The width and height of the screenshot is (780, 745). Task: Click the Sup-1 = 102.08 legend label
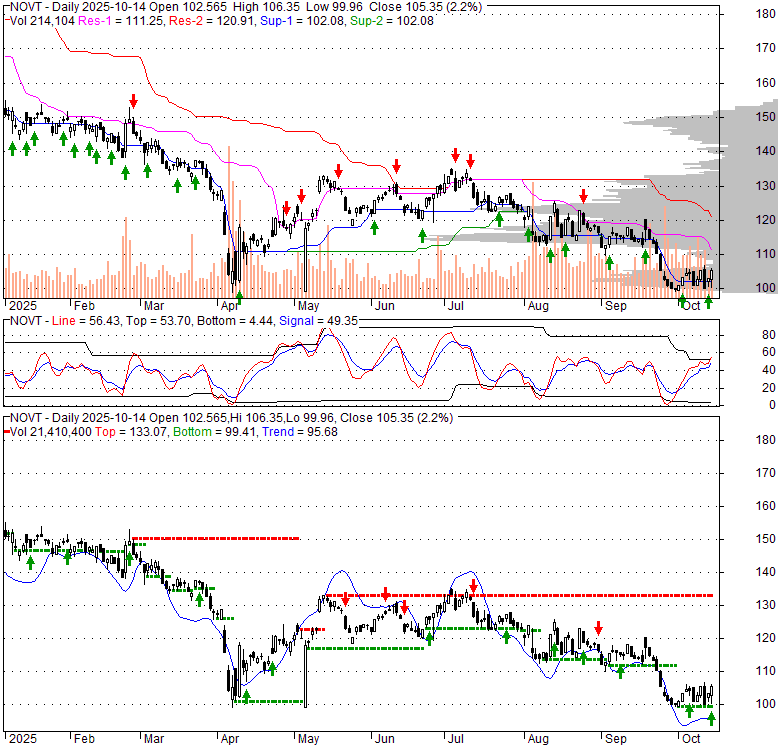(302, 21)
